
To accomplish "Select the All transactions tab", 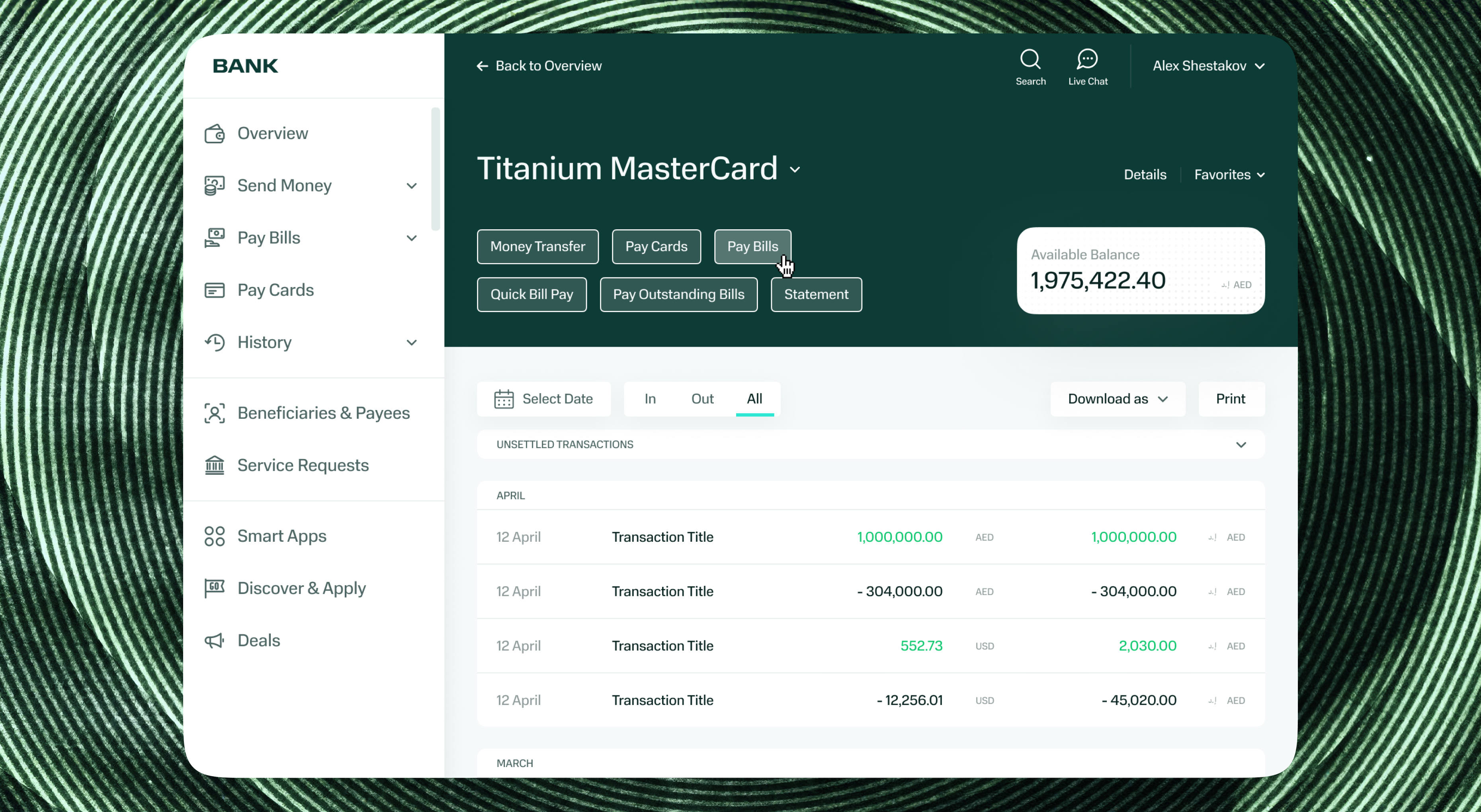I will 754,399.
